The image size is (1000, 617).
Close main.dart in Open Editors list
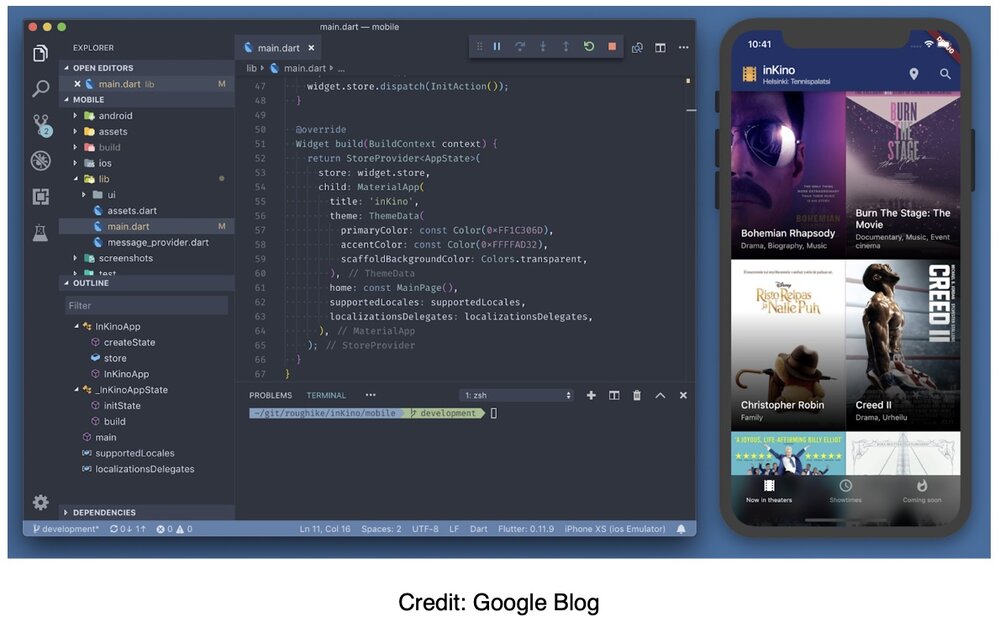77,84
